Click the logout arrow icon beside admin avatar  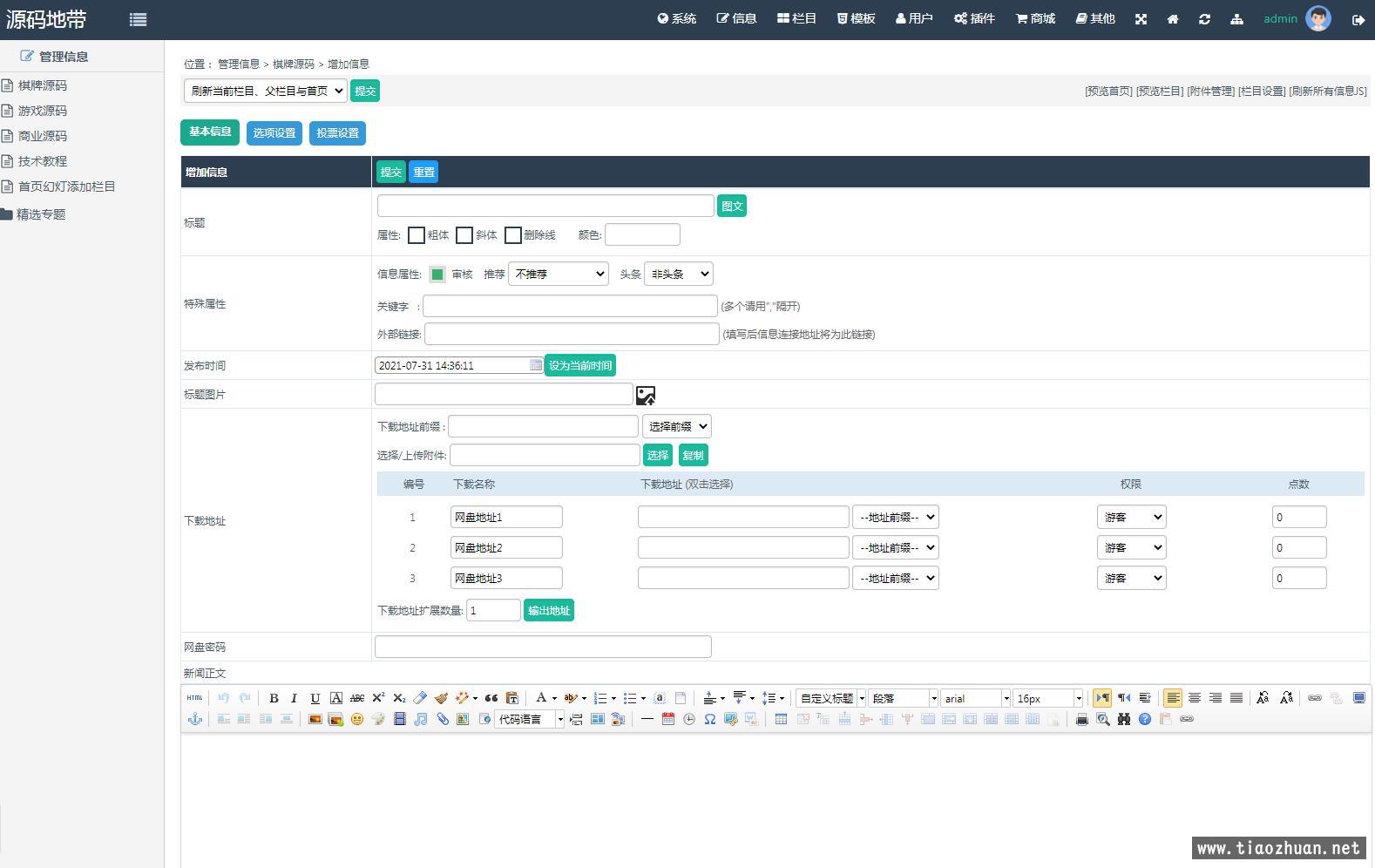(1358, 19)
